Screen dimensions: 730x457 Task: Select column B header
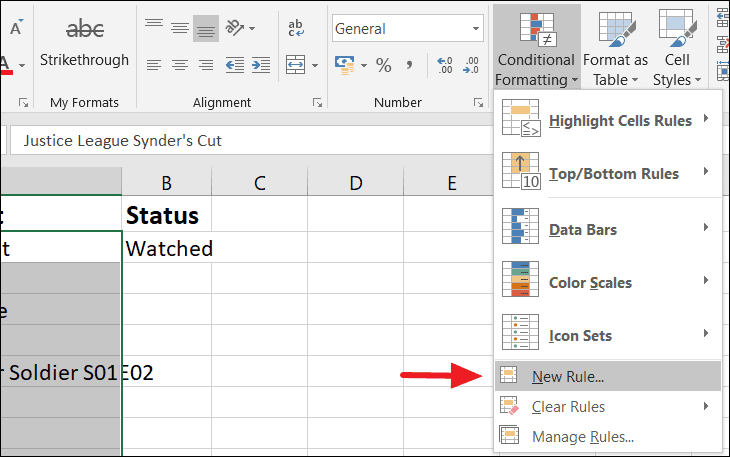coord(166,182)
